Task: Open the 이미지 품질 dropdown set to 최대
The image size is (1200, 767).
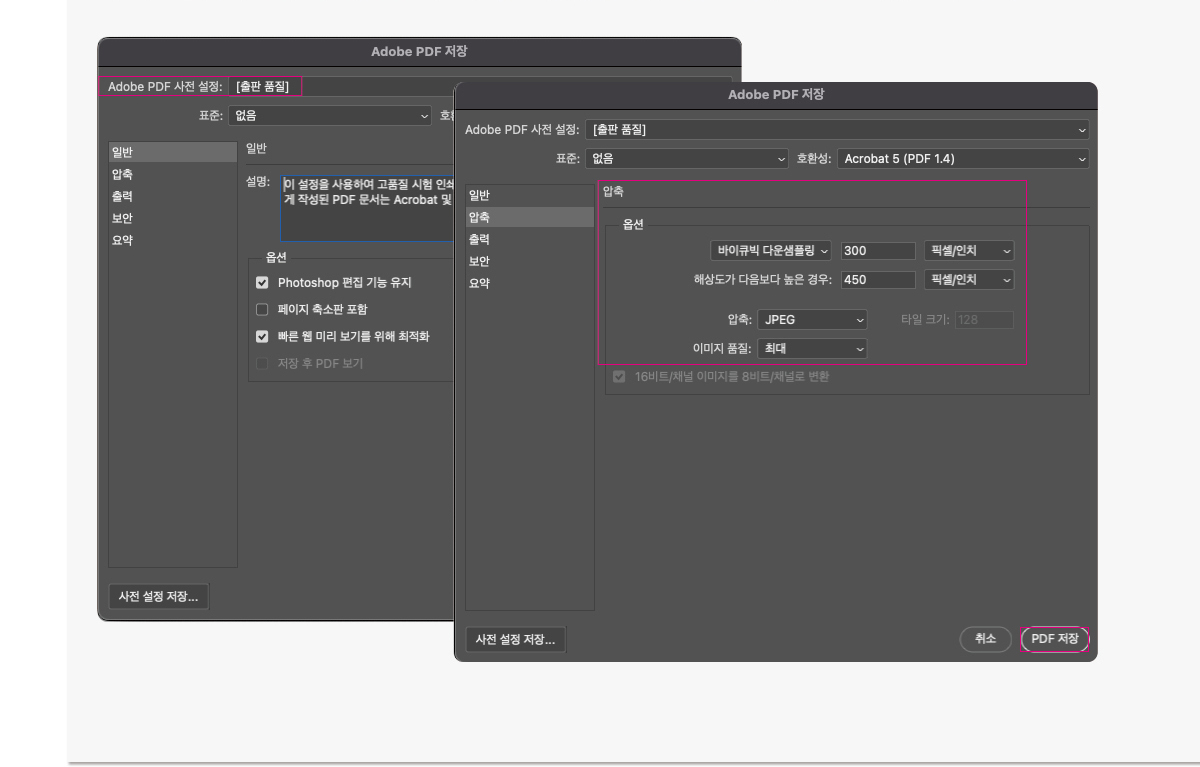Action: tap(812, 348)
